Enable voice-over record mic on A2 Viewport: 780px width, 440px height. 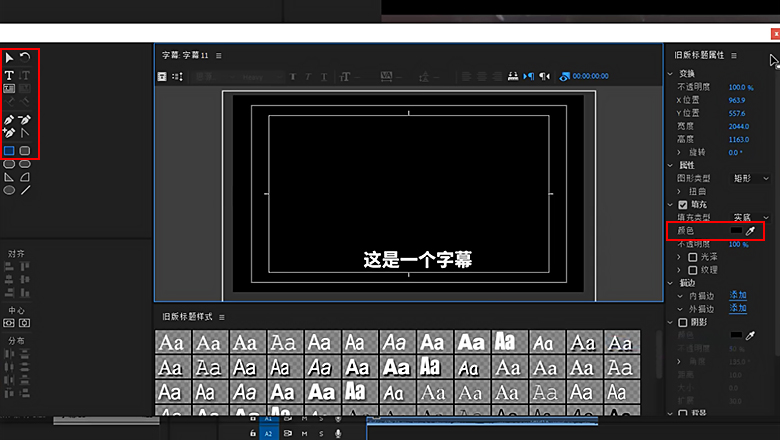point(338,434)
